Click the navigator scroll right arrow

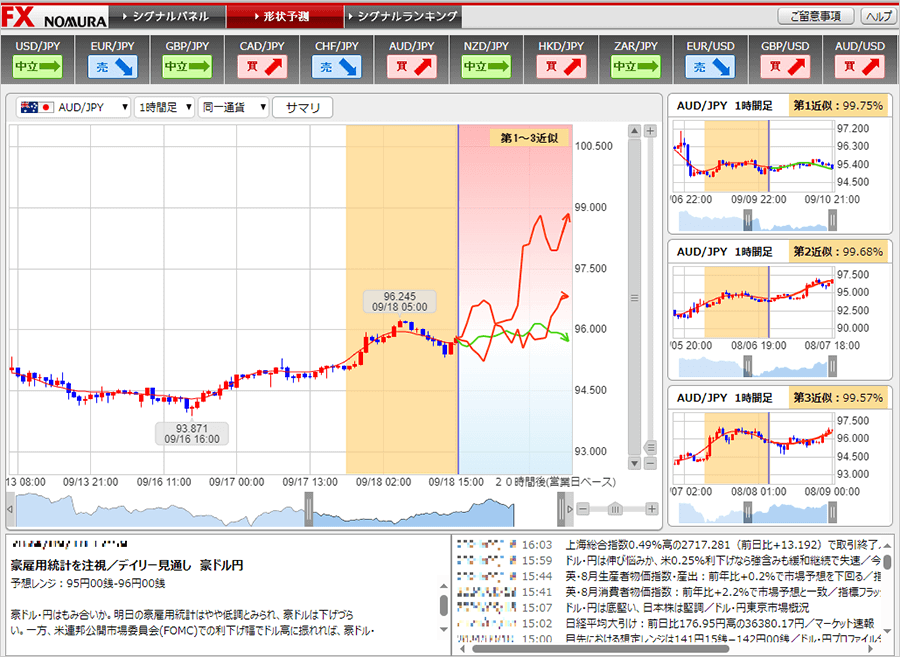click(x=569, y=509)
